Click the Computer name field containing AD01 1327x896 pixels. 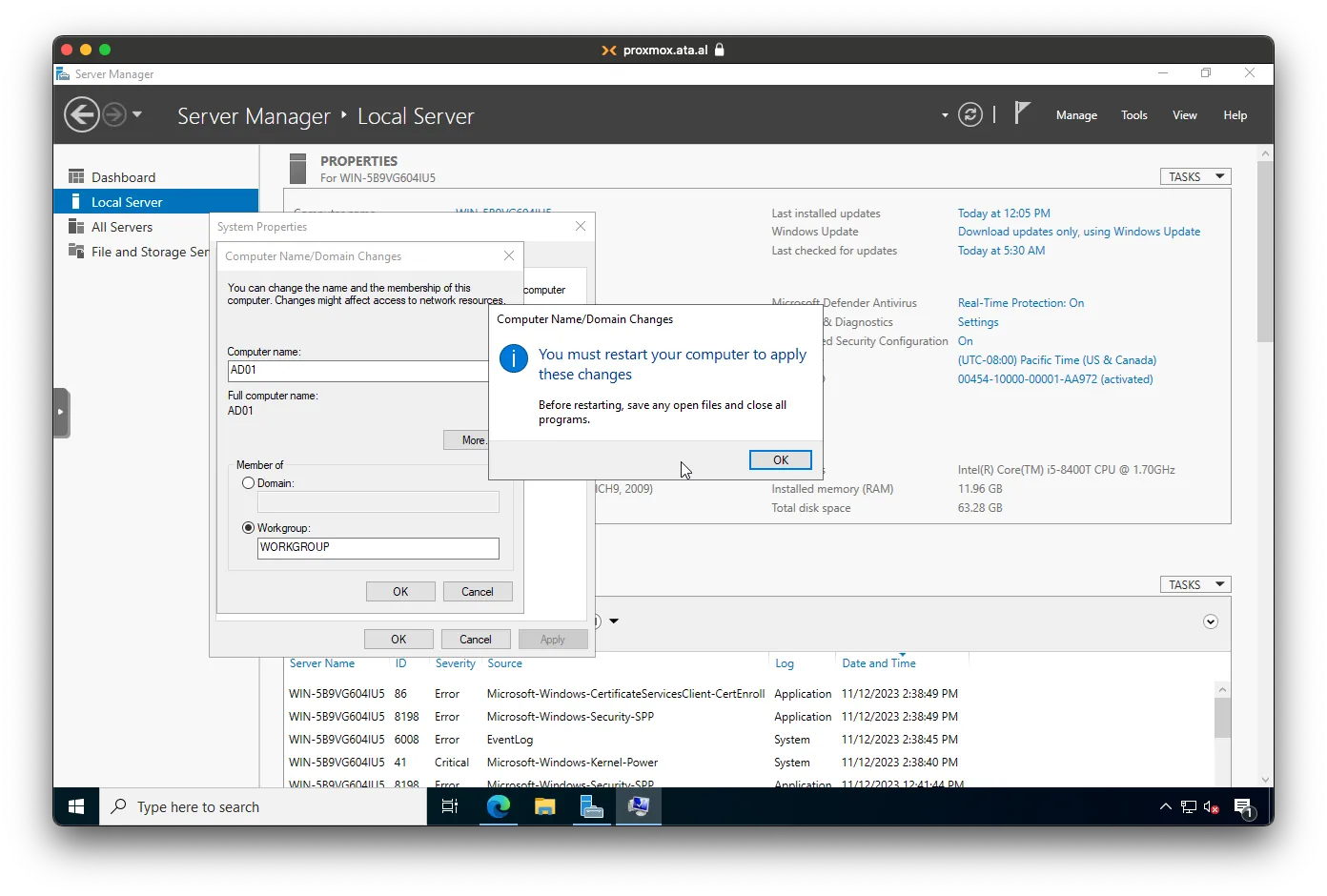(x=357, y=371)
